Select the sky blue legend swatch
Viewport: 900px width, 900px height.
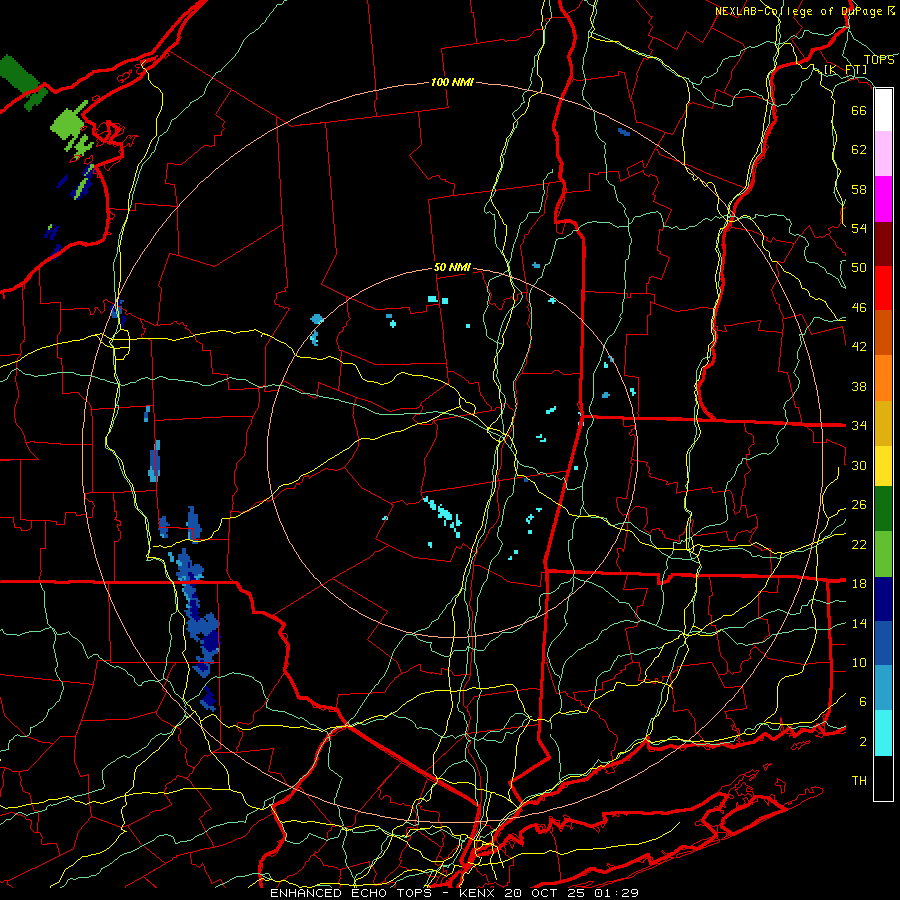point(883,688)
